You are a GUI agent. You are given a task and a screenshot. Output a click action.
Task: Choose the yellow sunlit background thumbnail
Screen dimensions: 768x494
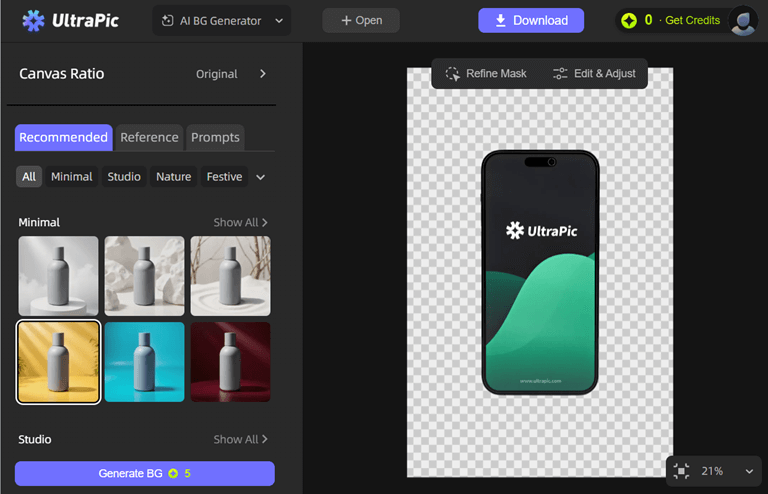[x=58, y=362]
